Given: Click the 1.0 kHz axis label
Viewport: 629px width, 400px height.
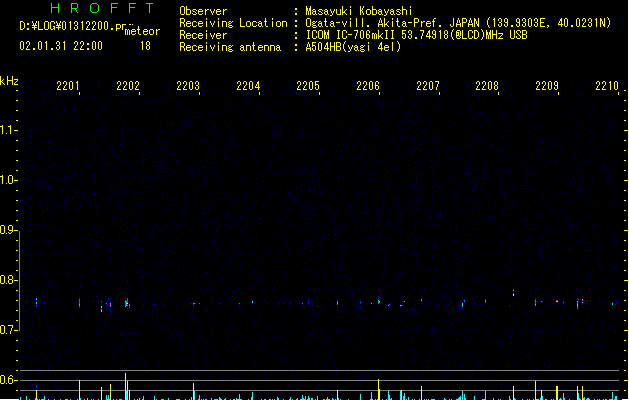Looking at the screenshot, I should (x=8, y=180).
